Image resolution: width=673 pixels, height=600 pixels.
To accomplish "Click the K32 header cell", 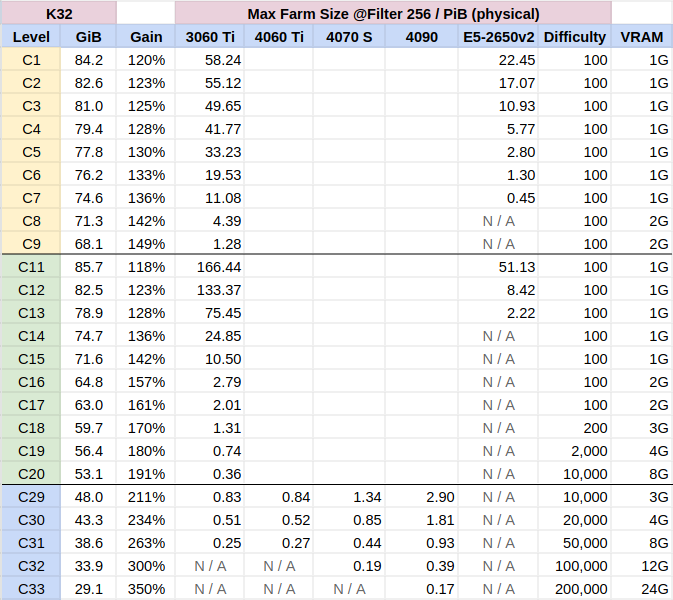I will (59, 13).
